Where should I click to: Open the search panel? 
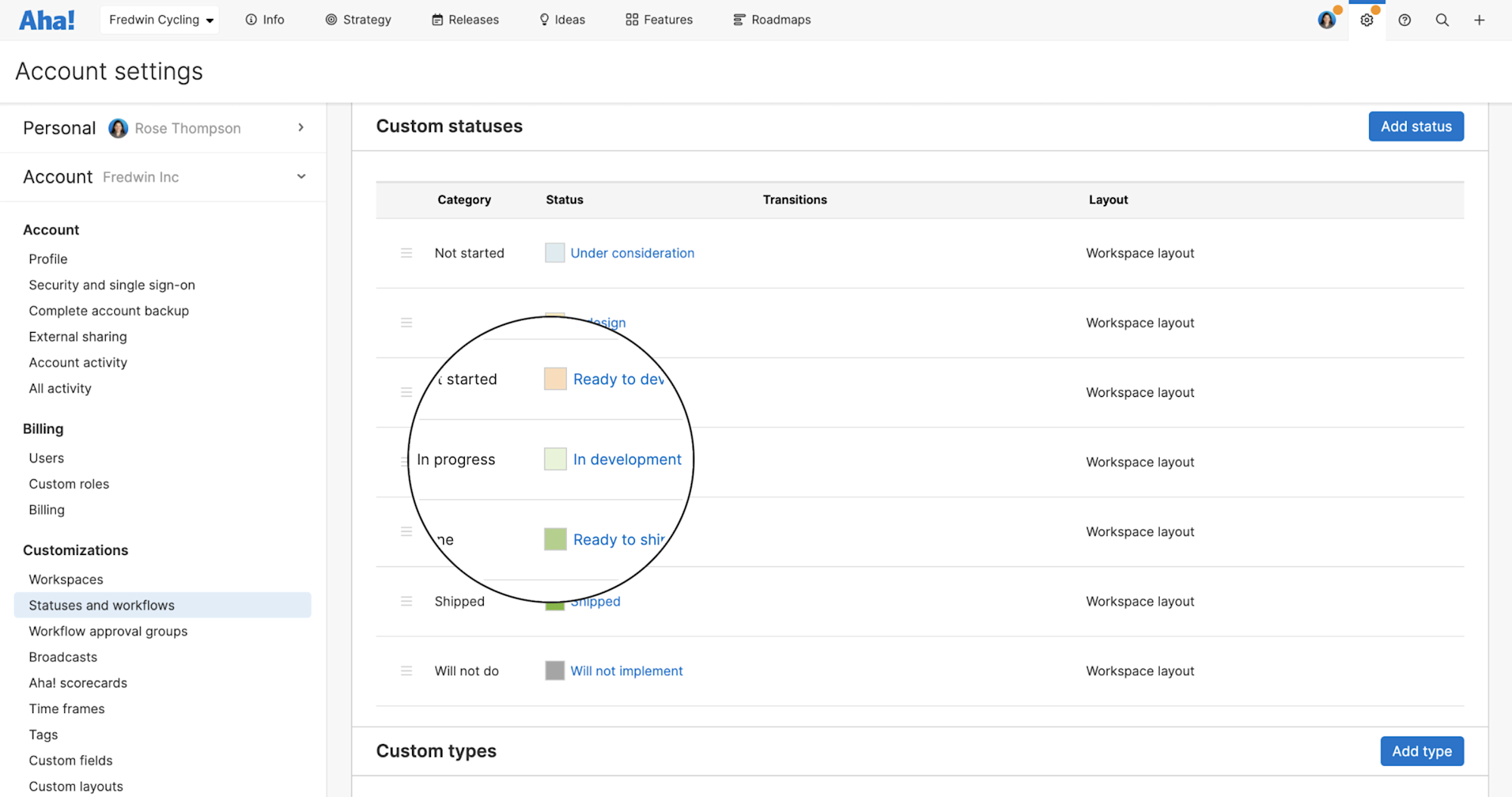tap(1442, 20)
